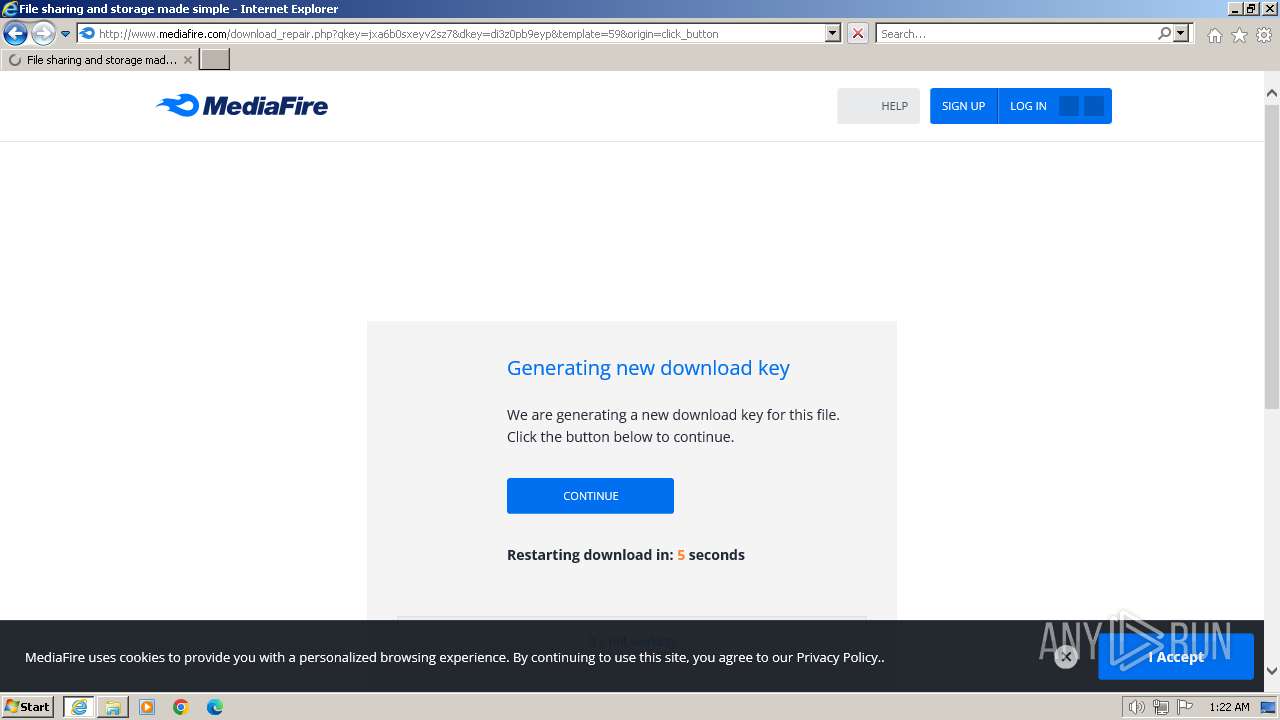
Task: Open File Explorer from the taskbar
Action: pyautogui.click(x=113, y=707)
